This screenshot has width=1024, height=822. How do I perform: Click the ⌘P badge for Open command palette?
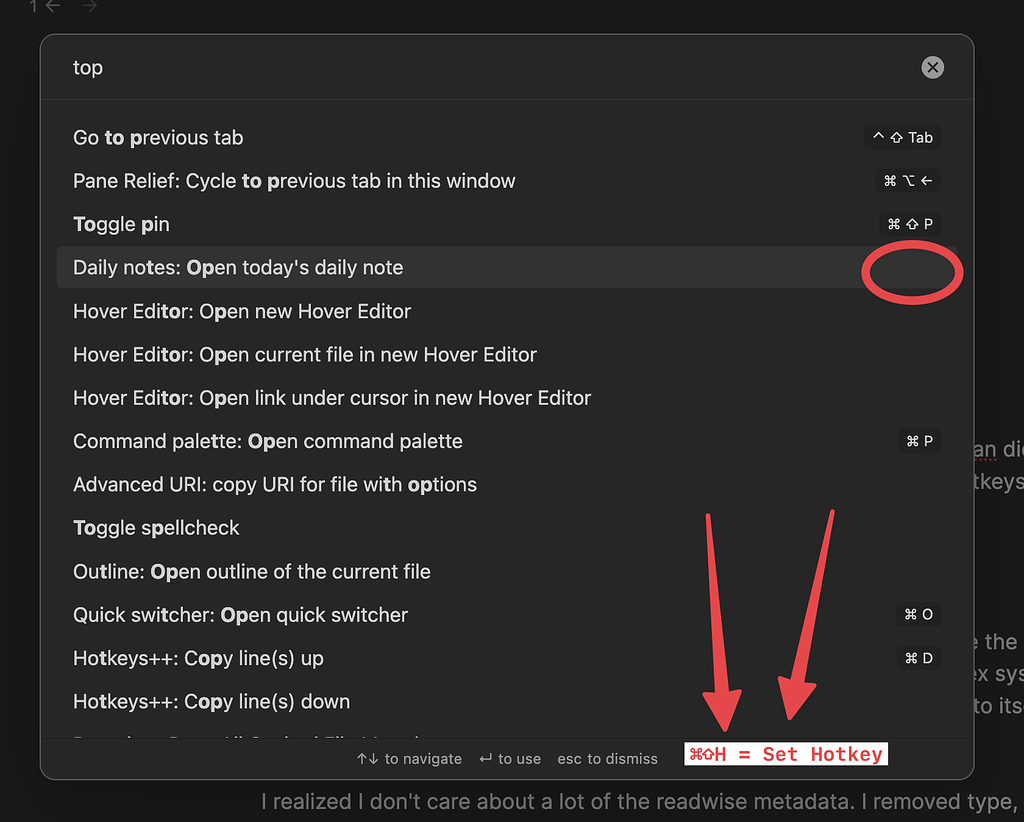click(x=919, y=441)
